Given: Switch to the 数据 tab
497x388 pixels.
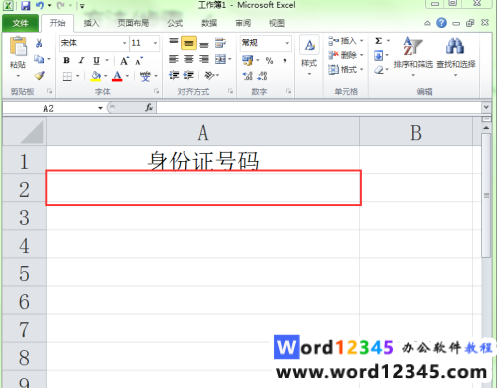Looking at the screenshot, I should (x=209, y=23).
